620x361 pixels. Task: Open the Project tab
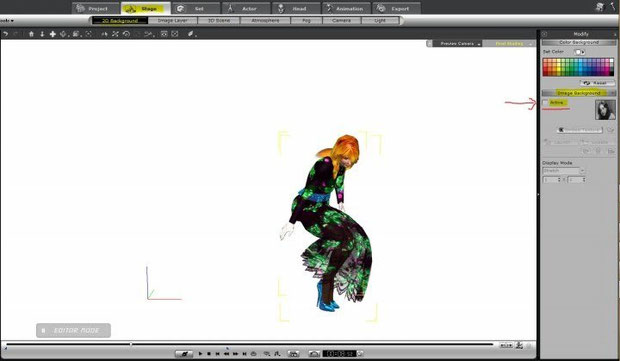[96, 8]
